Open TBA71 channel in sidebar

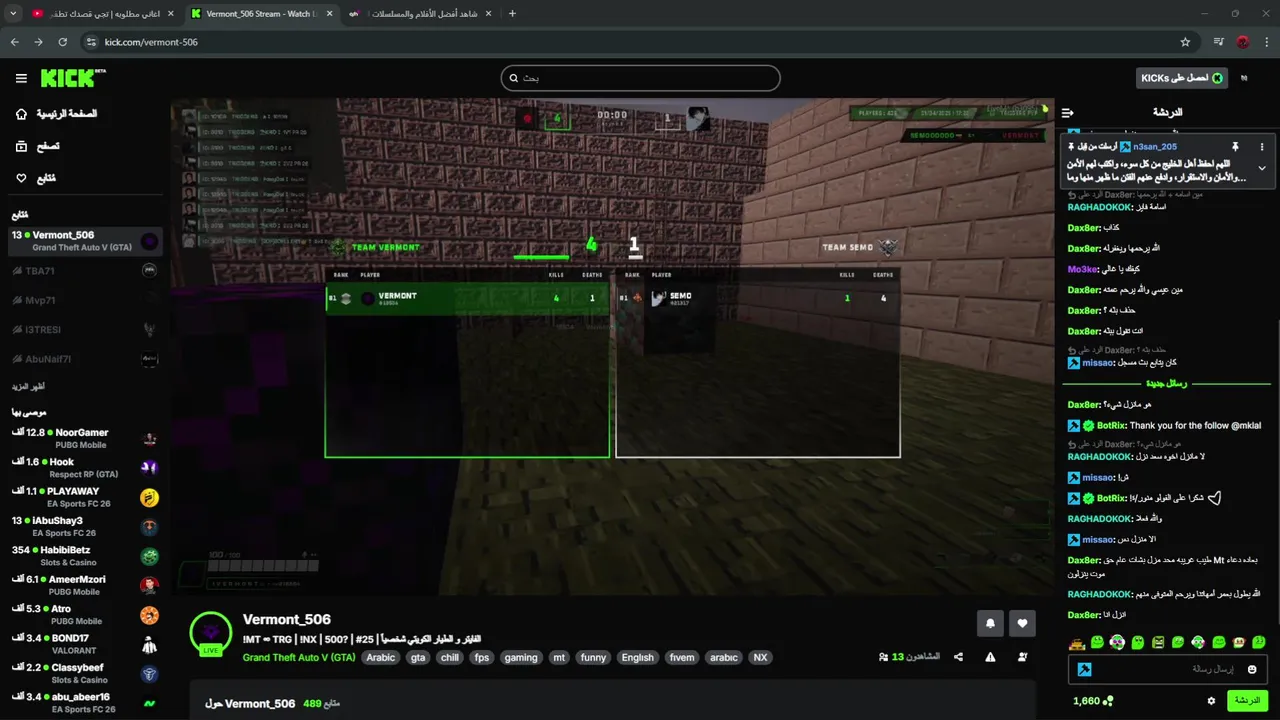coord(85,271)
